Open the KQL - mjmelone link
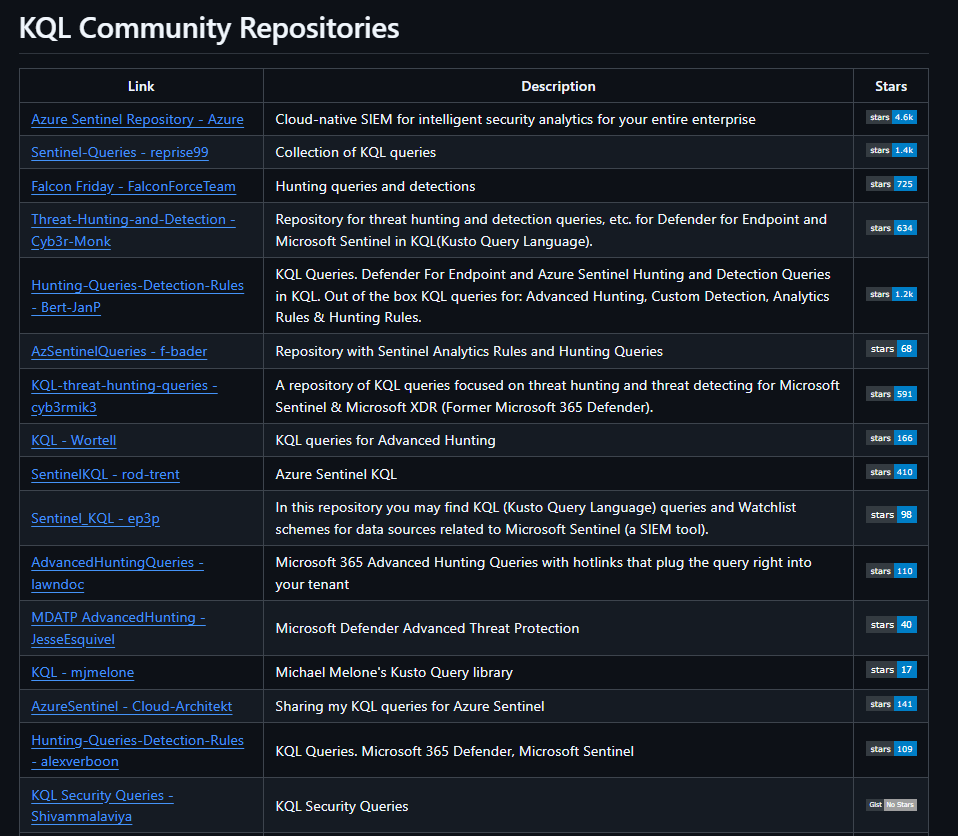 point(82,672)
